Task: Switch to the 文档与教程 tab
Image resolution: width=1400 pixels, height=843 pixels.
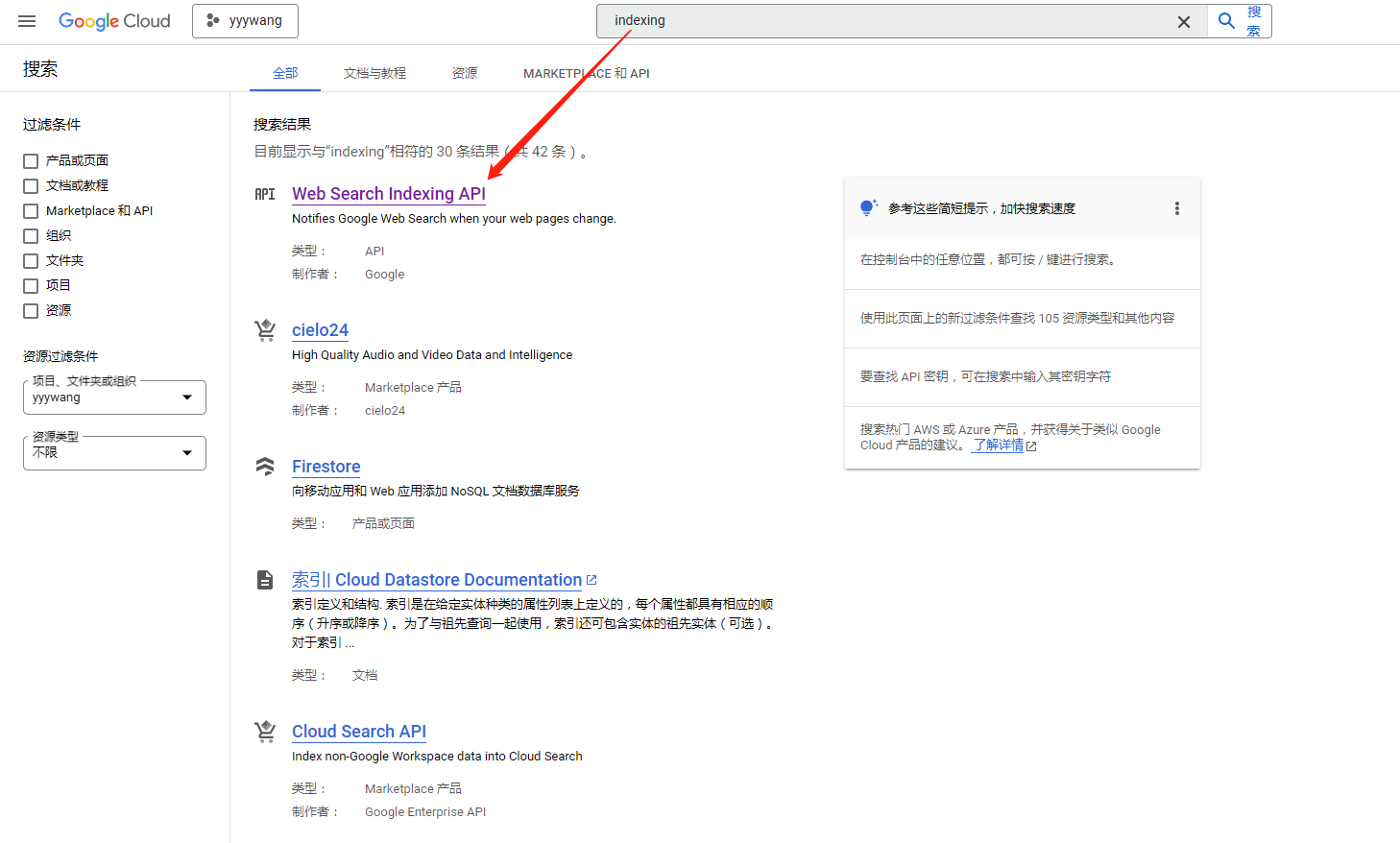Action: tap(374, 73)
